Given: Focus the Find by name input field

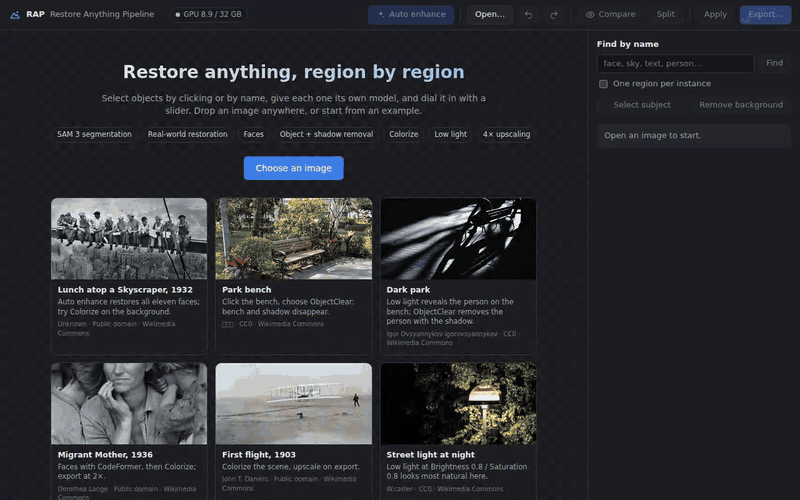Looking at the screenshot, I should (675, 63).
